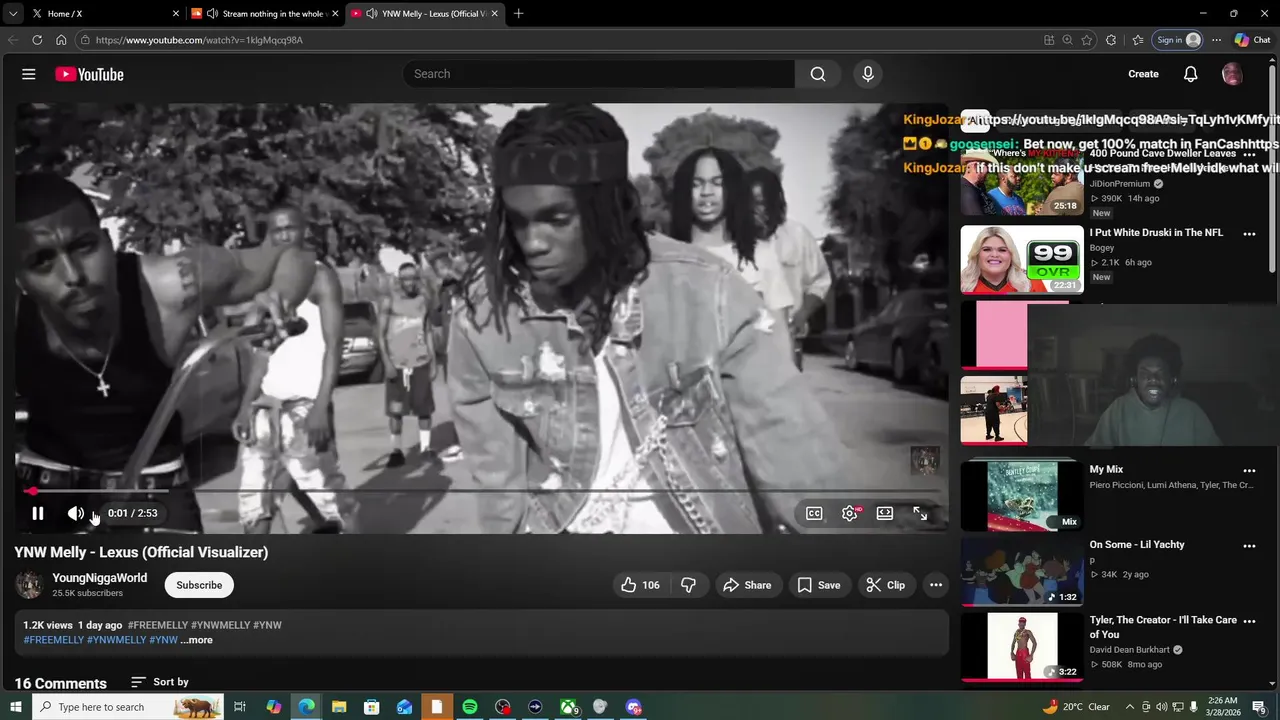Click the Edge Sign in button
Viewport: 1280px width, 720px height.
[x=1178, y=40]
